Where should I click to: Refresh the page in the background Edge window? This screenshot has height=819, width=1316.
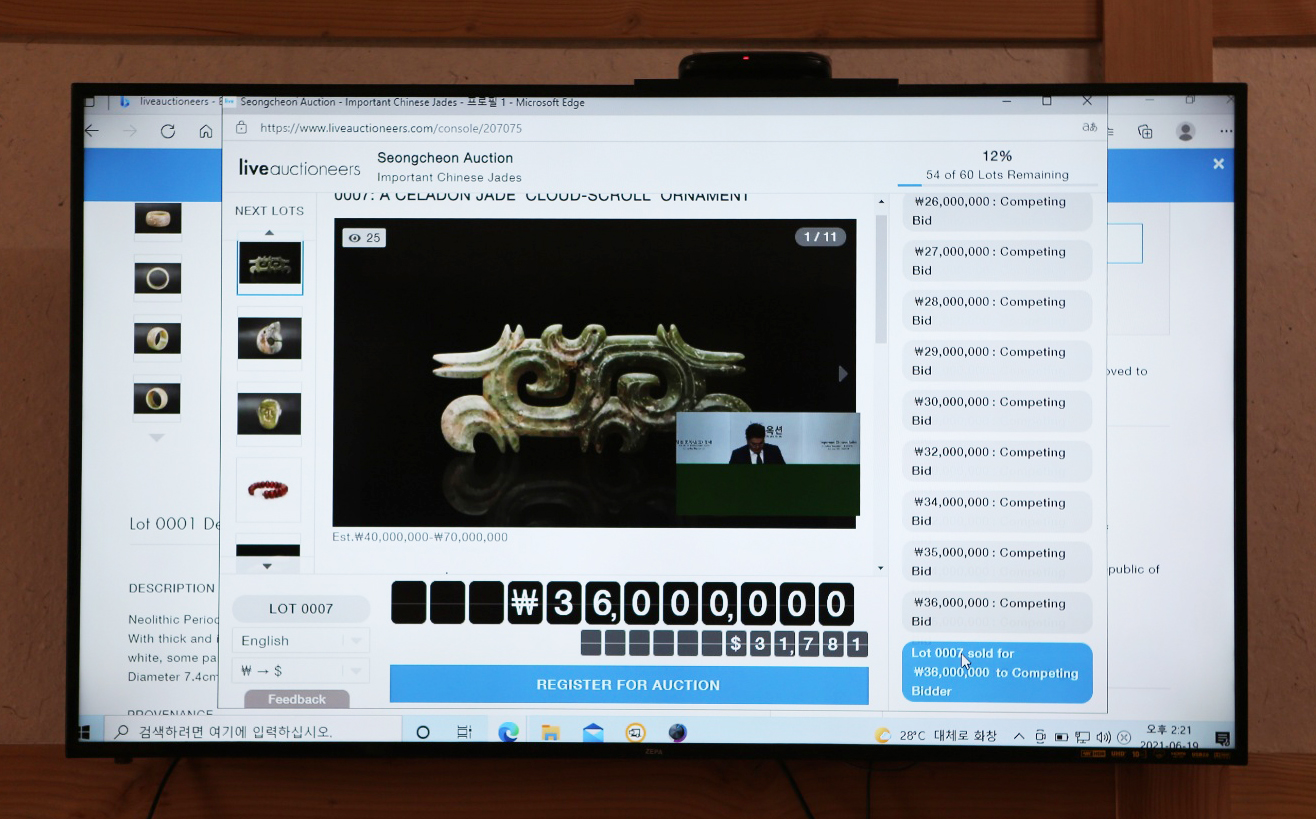(x=168, y=131)
